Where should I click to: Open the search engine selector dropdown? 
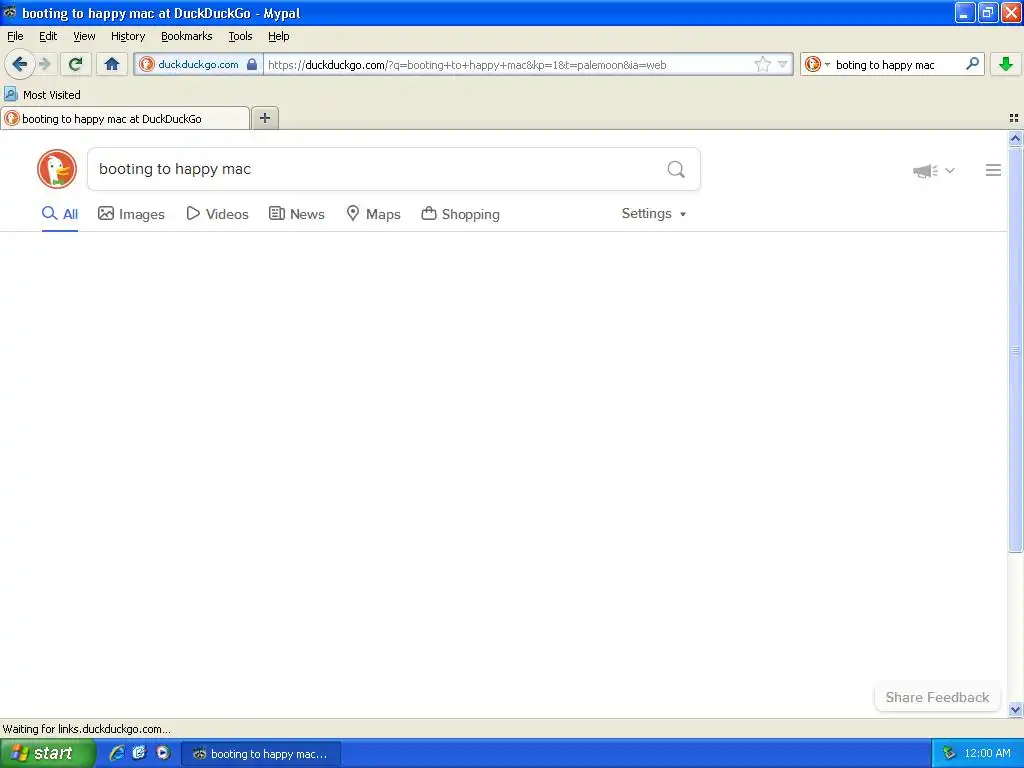click(817, 64)
